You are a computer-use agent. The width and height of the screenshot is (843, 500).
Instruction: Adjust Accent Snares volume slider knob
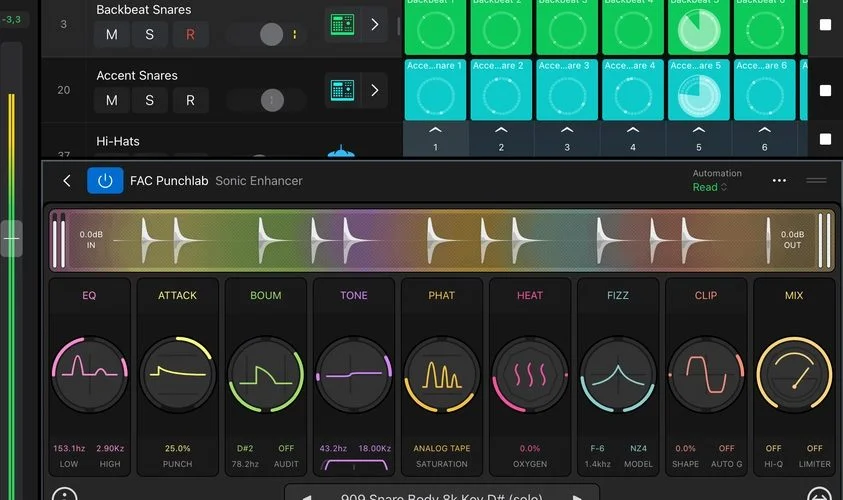point(272,101)
